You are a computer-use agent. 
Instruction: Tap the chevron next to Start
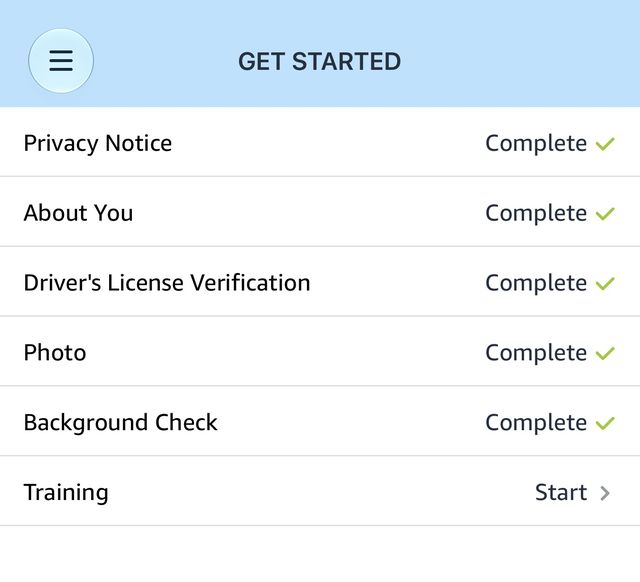pos(605,493)
